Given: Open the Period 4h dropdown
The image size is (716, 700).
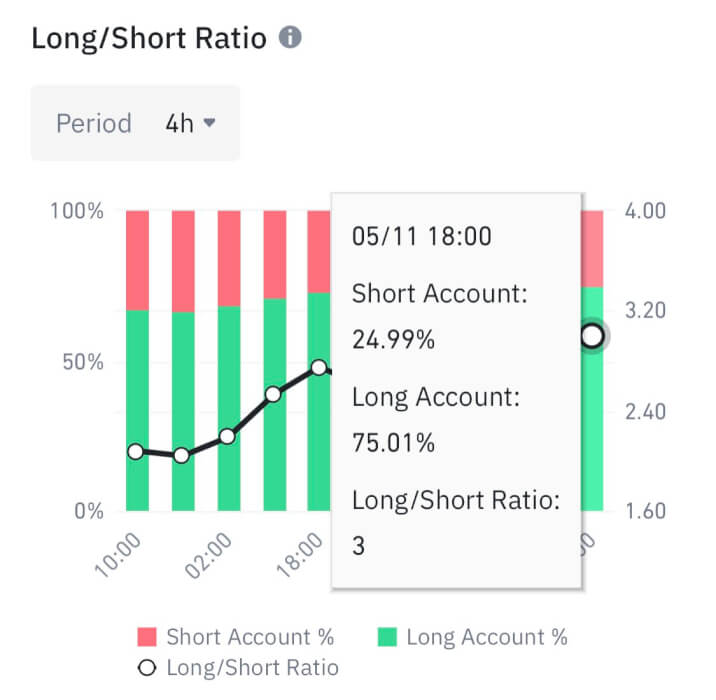Looking at the screenshot, I should click(x=136, y=124).
